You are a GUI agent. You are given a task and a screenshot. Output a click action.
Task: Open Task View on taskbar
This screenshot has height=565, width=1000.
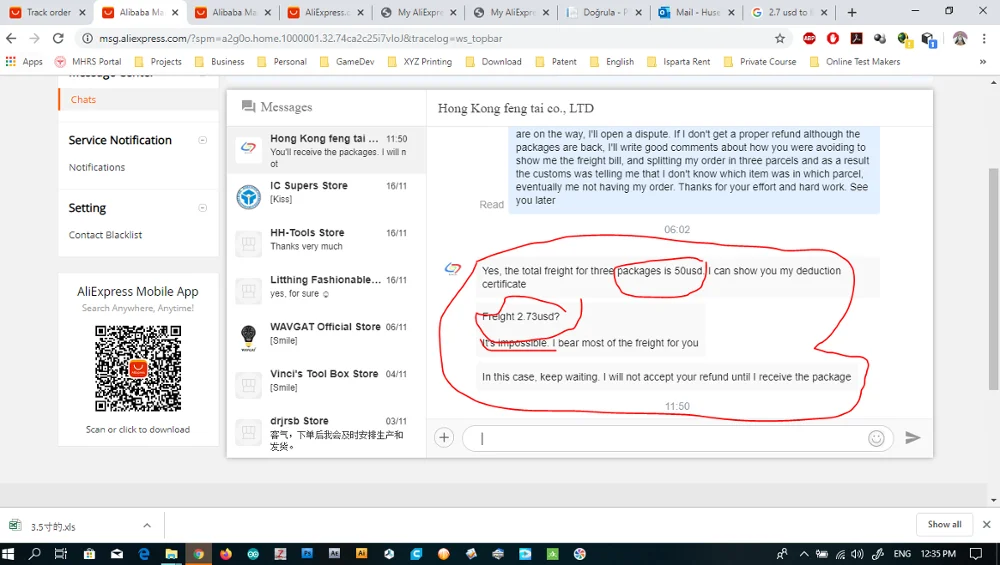tap(61, 554)
